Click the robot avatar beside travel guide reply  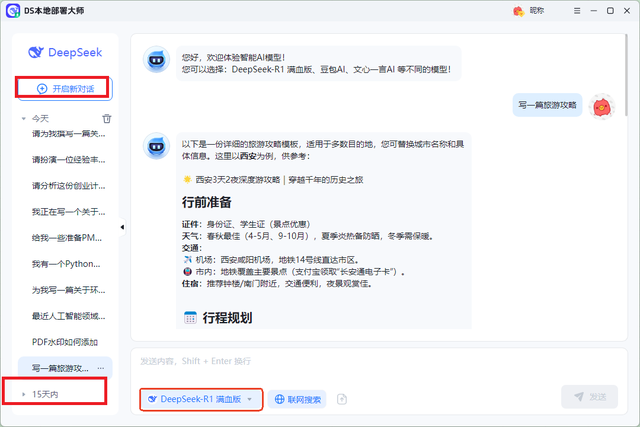(156, 146)
